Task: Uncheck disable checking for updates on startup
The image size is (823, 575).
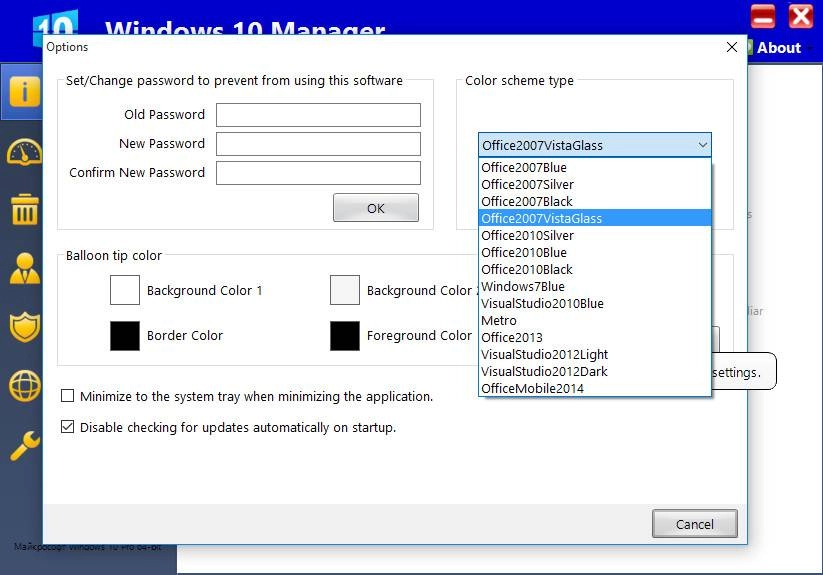Action: (67, 427)
